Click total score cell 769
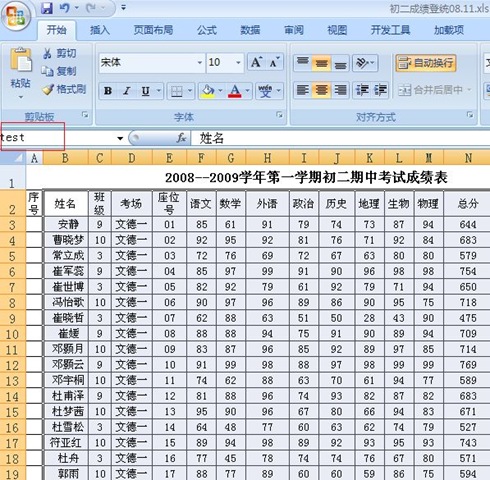 467,365
